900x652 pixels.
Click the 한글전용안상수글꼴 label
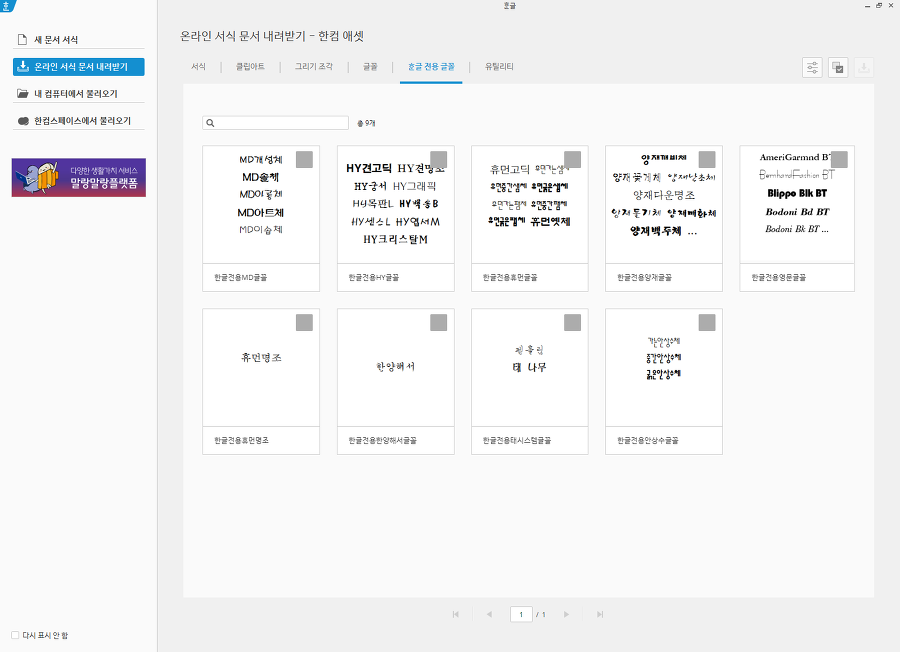tap(648, 440)
